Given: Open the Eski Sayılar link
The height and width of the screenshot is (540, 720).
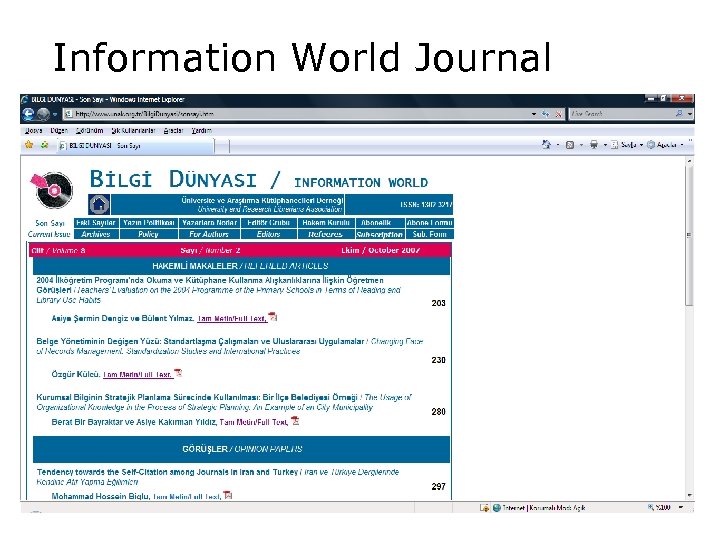Looking at the screenshot, I should 96,223.
